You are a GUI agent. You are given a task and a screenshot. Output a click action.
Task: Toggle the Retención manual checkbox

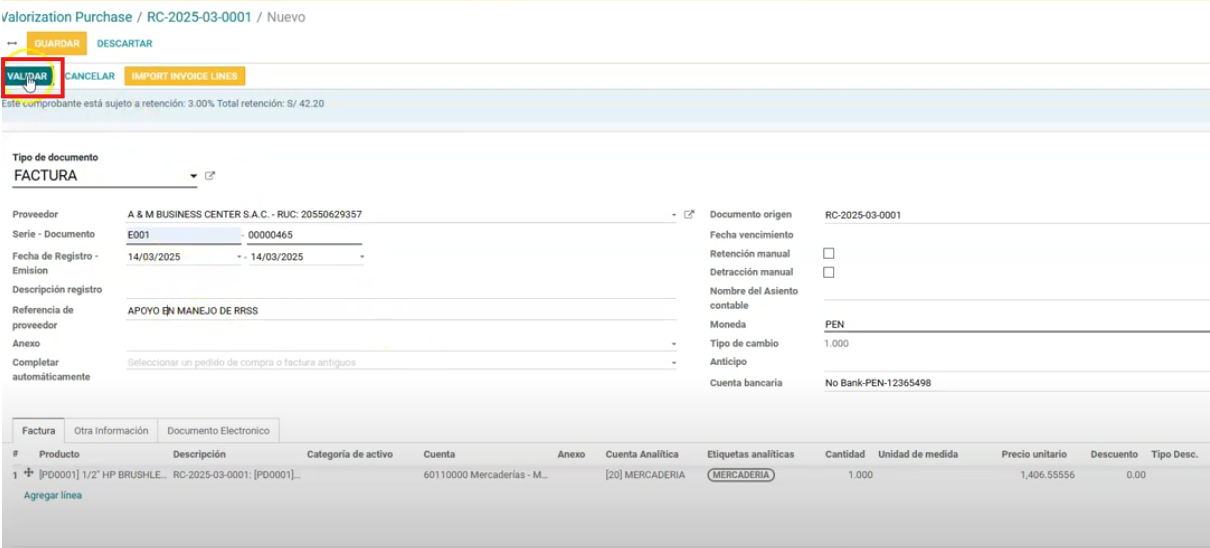[828, 254]
